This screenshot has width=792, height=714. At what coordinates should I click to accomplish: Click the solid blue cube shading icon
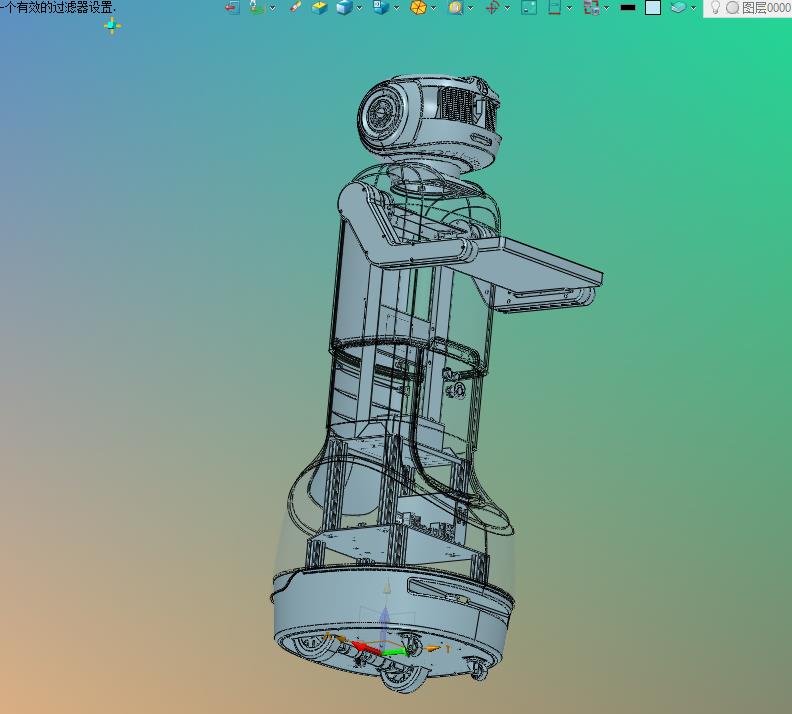point(344,8)
